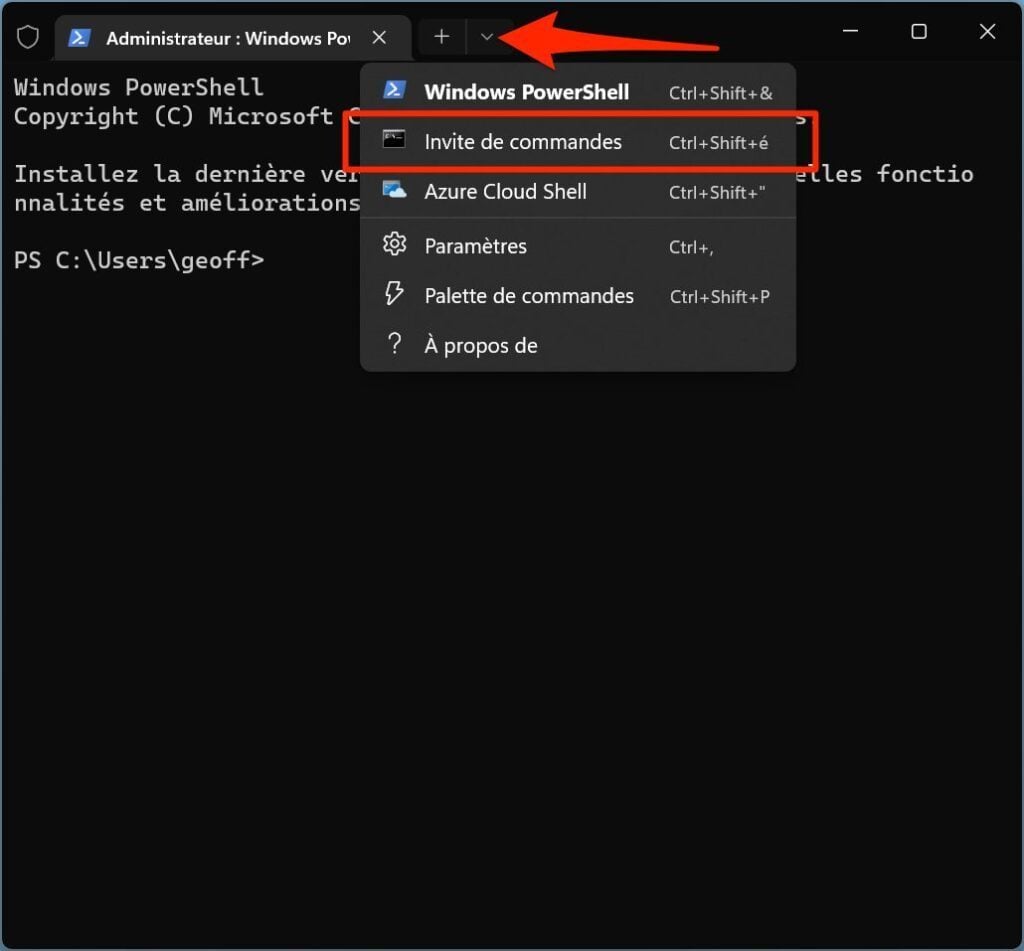The width and height of the screenshot is (1024, 951).
Task: Click the Copyright (C) Microsoft line
Action: [187, 116]
